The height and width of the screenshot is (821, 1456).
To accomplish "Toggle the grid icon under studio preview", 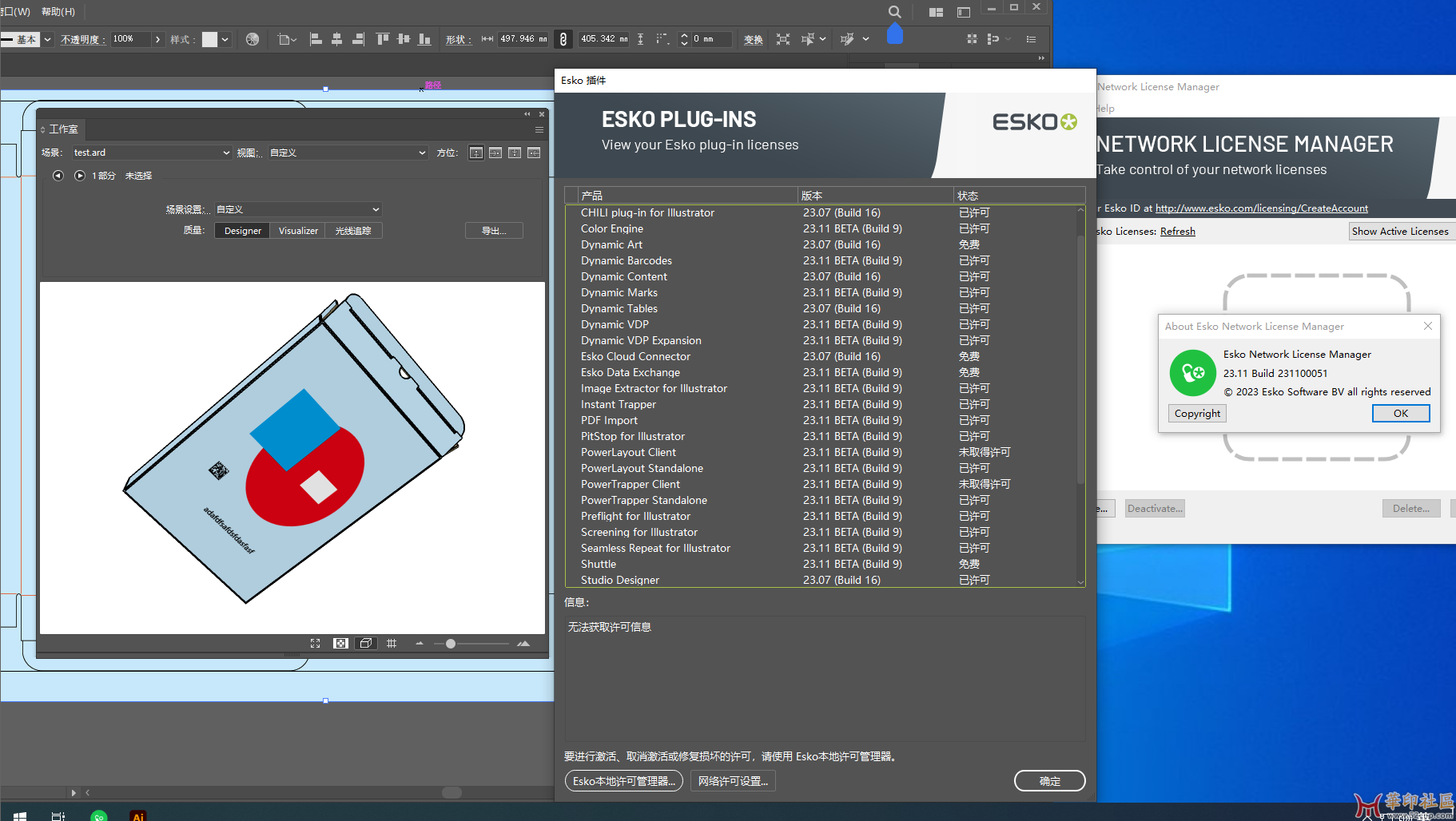I will [392, 643].
